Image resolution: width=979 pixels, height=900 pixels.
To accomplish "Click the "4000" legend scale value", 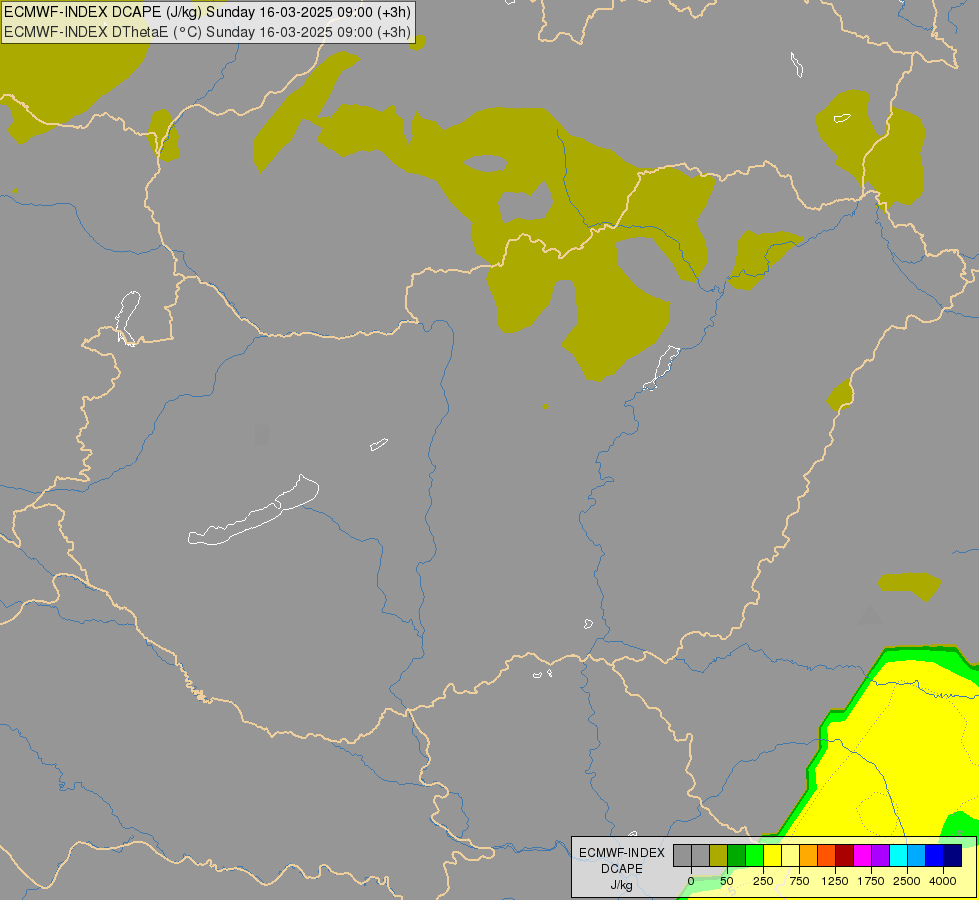I will point(943,881).
